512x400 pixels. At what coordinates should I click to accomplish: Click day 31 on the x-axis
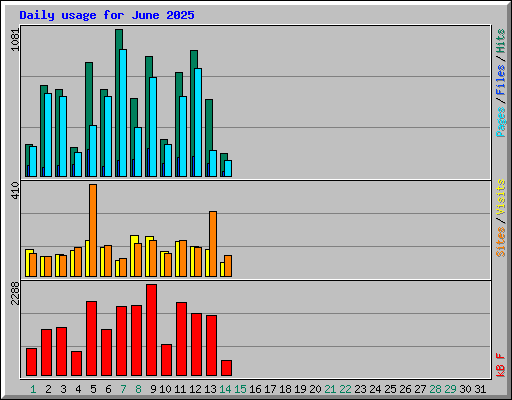point(480,389)
